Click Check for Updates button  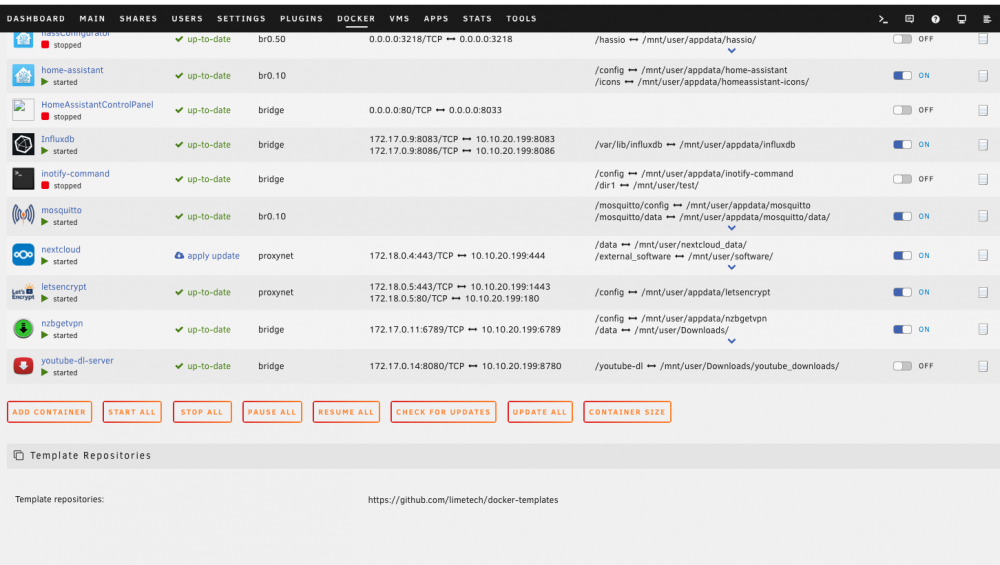pos(443,412)
